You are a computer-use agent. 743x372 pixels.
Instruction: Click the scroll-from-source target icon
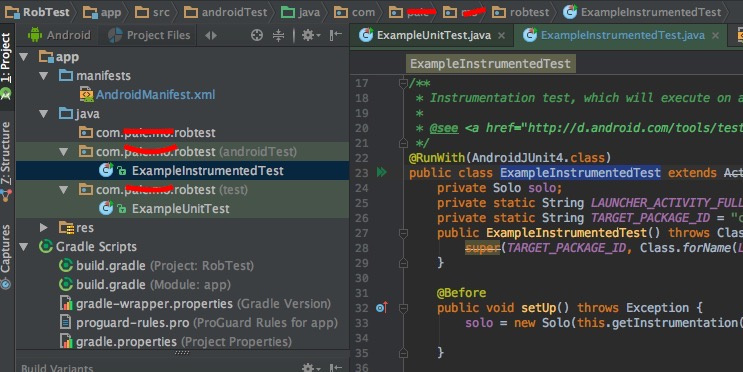pyautogui.click(x=257, y=35)
